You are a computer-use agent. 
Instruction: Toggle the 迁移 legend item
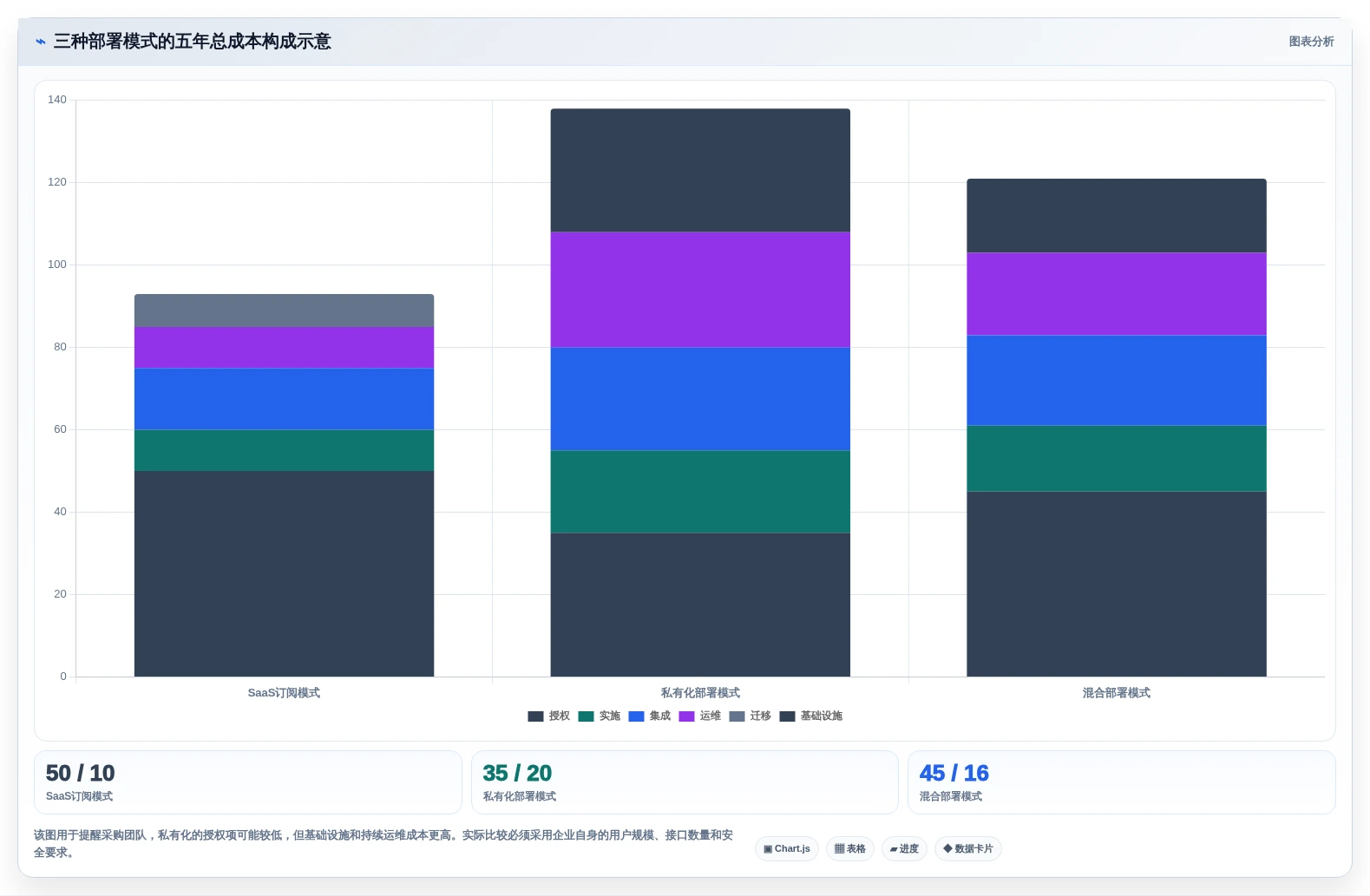750,716
